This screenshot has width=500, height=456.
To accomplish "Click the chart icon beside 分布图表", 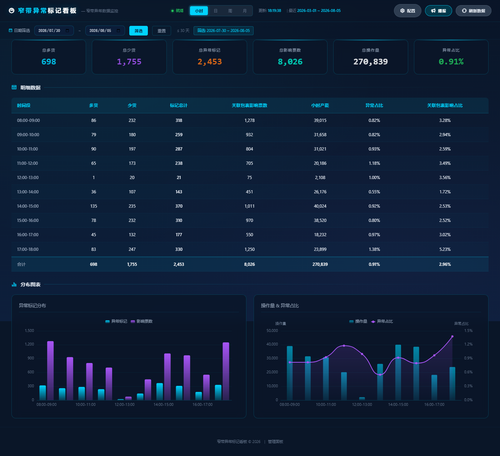I will click(x=14, y=284).
